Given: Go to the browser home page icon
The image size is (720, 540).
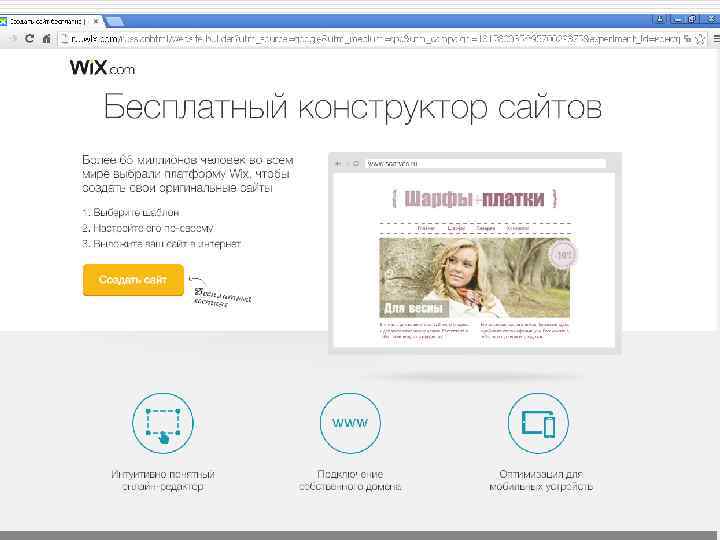Looking at the screenshot, I should pos(46,39).
